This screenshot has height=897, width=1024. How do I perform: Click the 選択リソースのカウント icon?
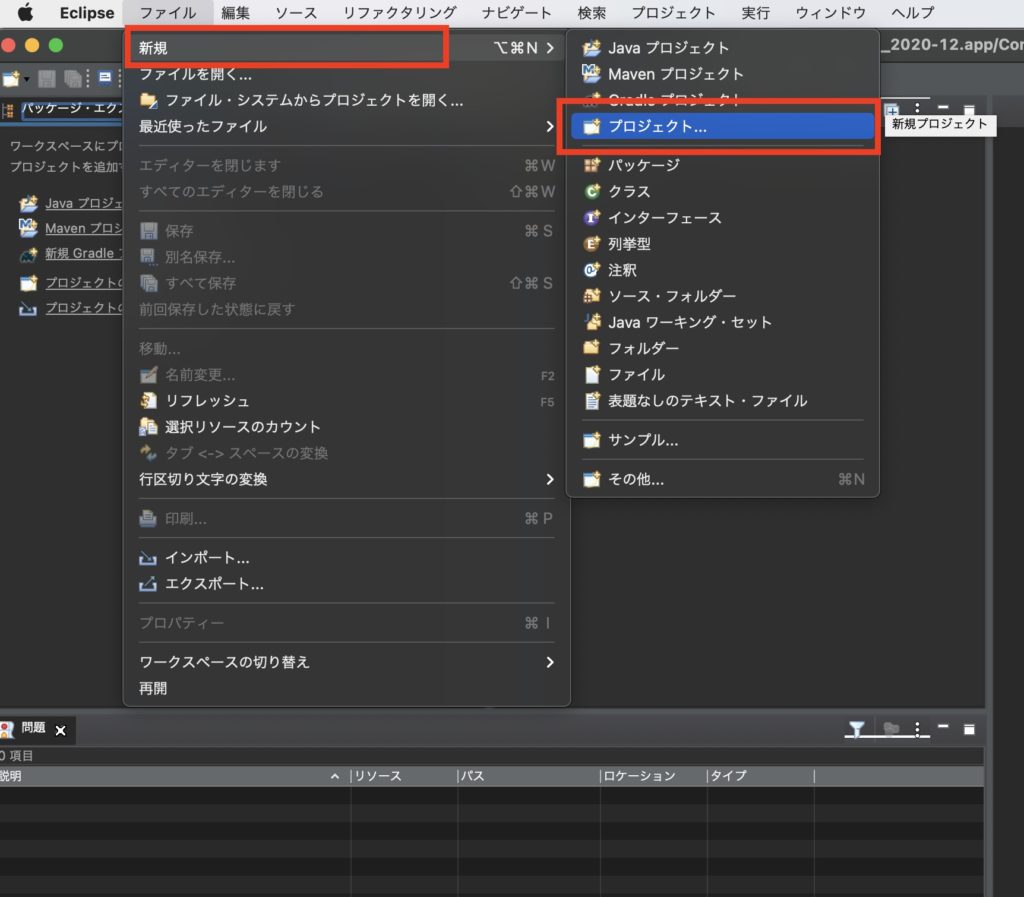click(x=148, y=426)
